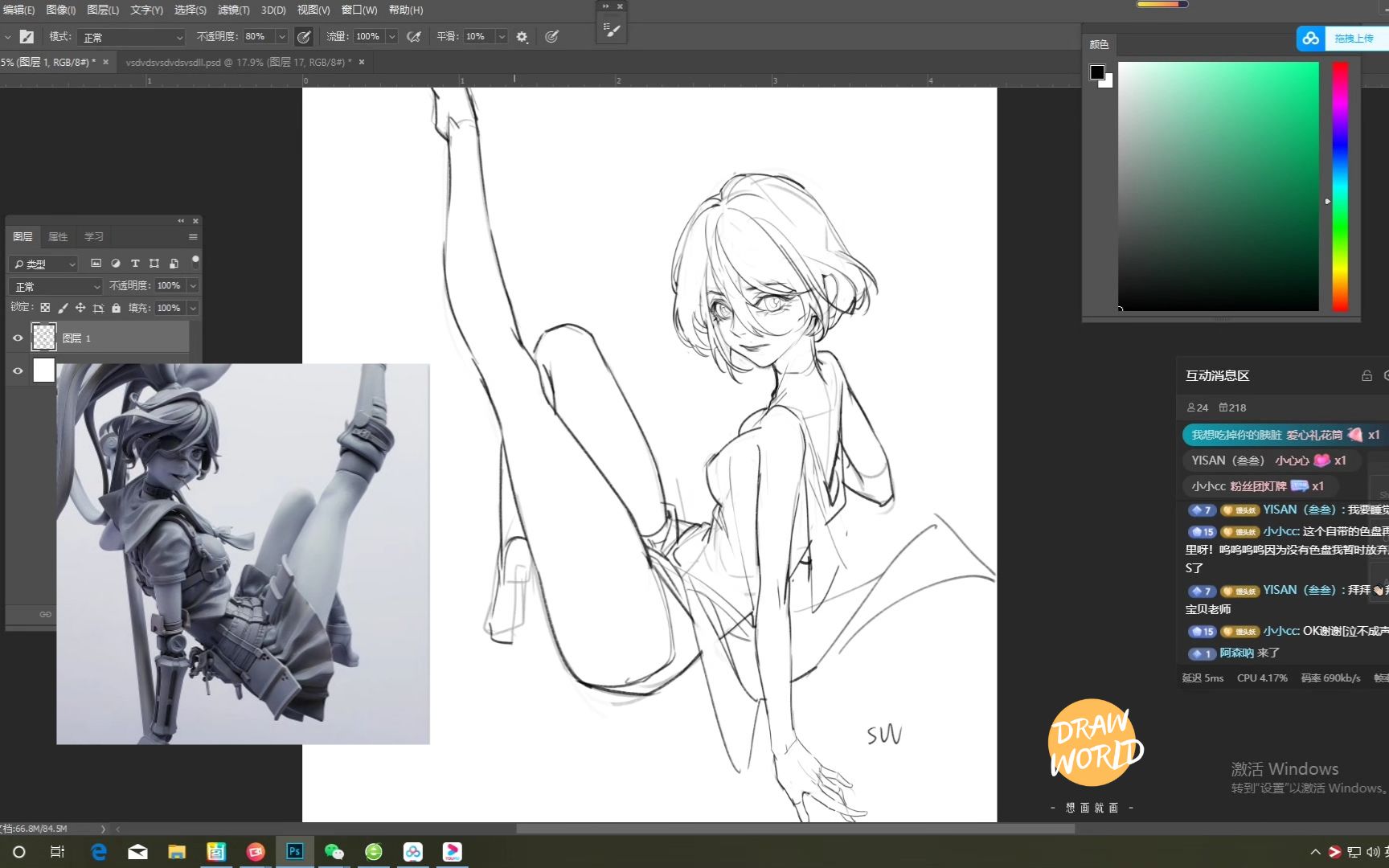Open Layers panel flyout menu
Viewport: 1389px width, 868px height.
(x=193, y=236)
